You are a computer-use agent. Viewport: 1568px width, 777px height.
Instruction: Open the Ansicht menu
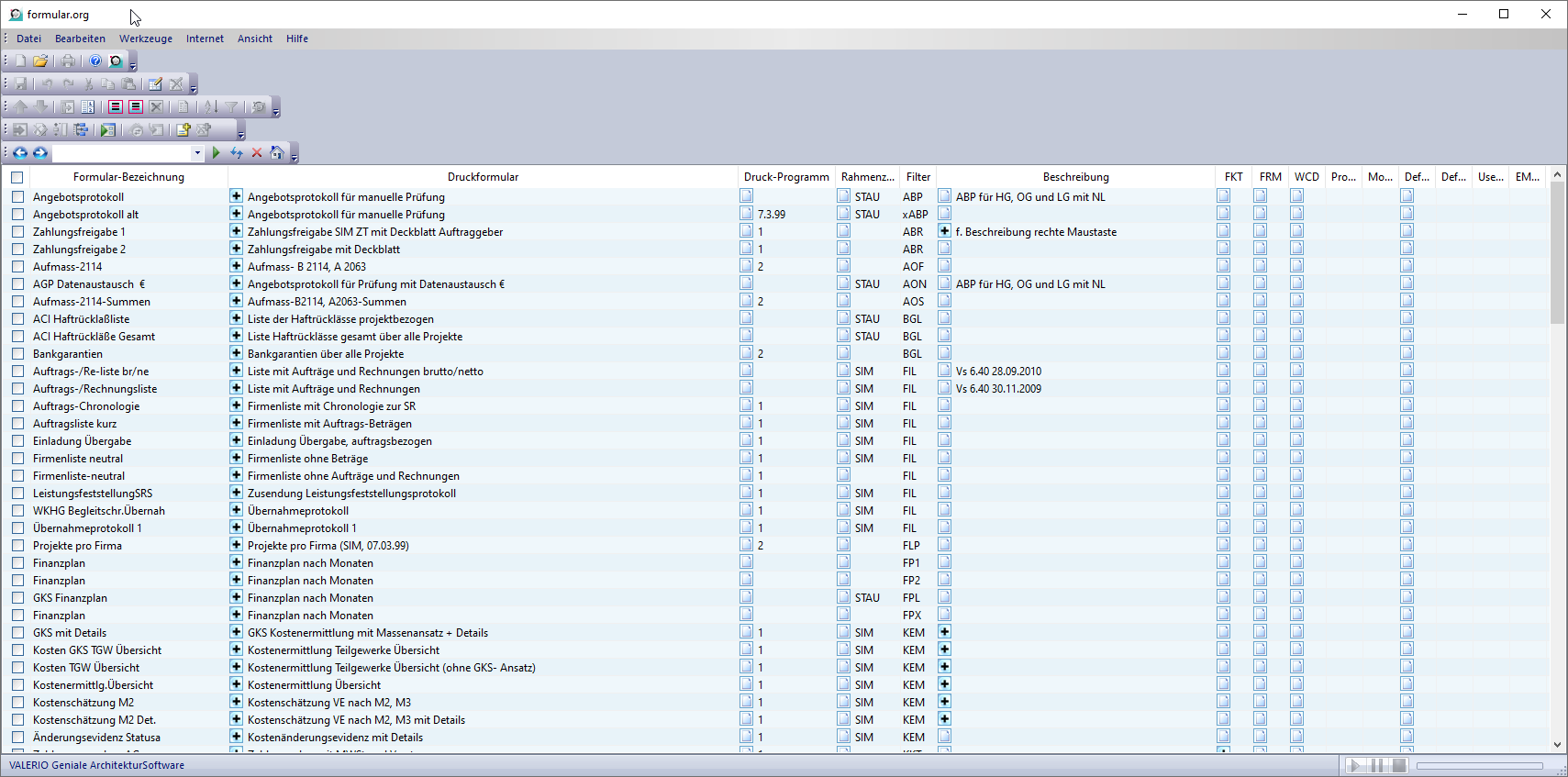[254, 39]
